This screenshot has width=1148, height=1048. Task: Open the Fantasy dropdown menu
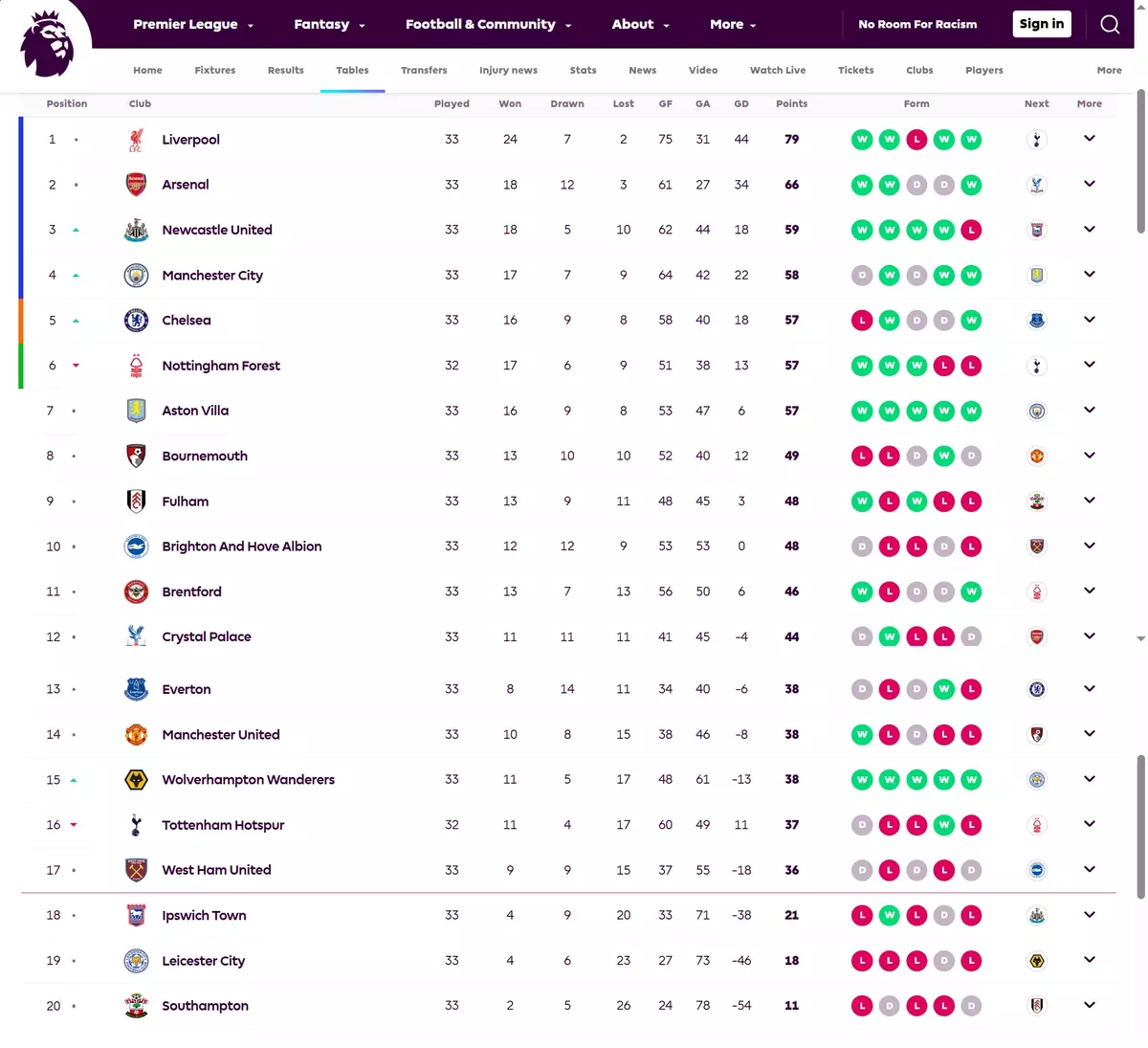click(329, 24)
